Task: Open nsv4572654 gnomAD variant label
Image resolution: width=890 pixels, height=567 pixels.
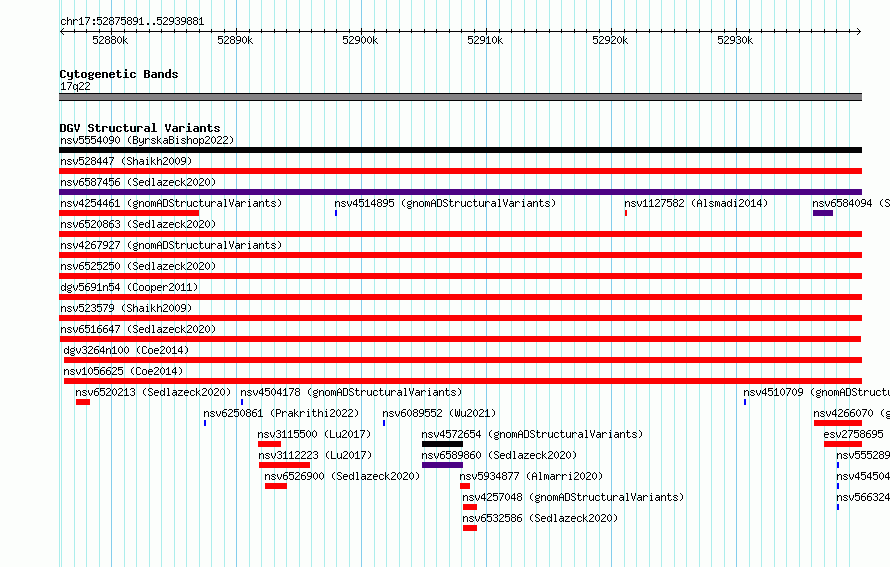Action: pos(532,434)
